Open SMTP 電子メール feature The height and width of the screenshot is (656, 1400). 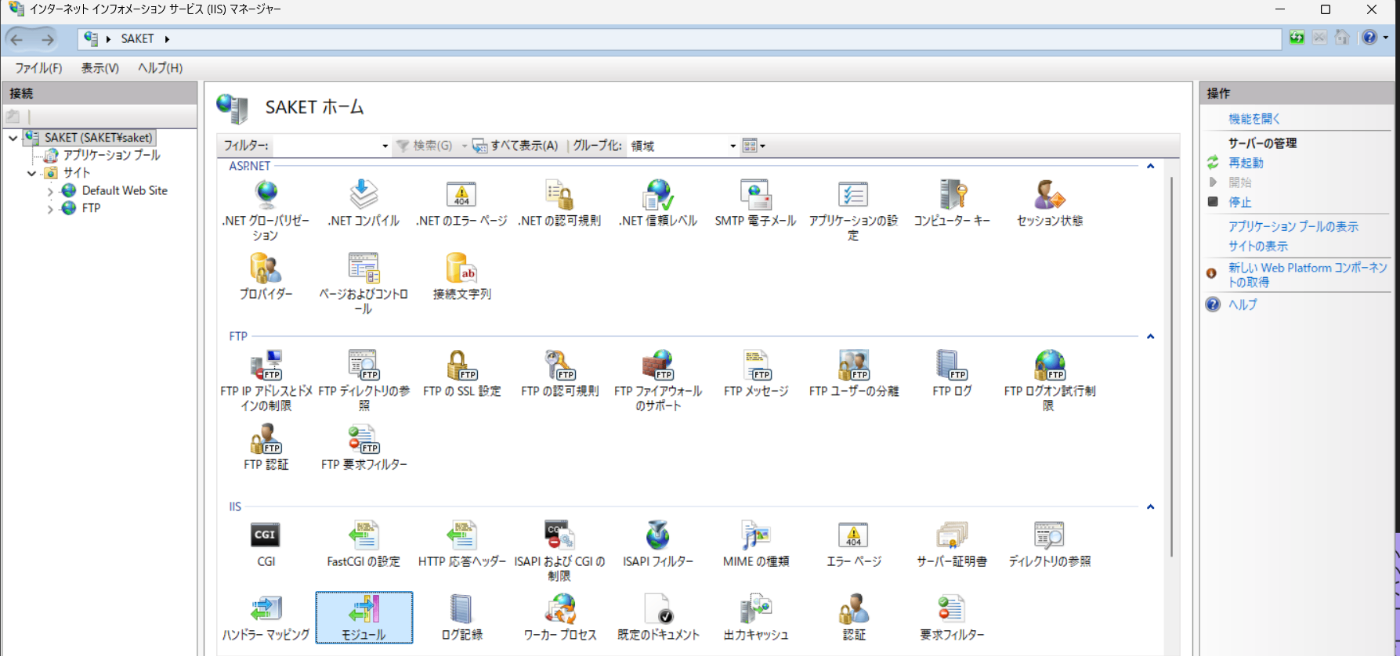(x=755, y=203)
